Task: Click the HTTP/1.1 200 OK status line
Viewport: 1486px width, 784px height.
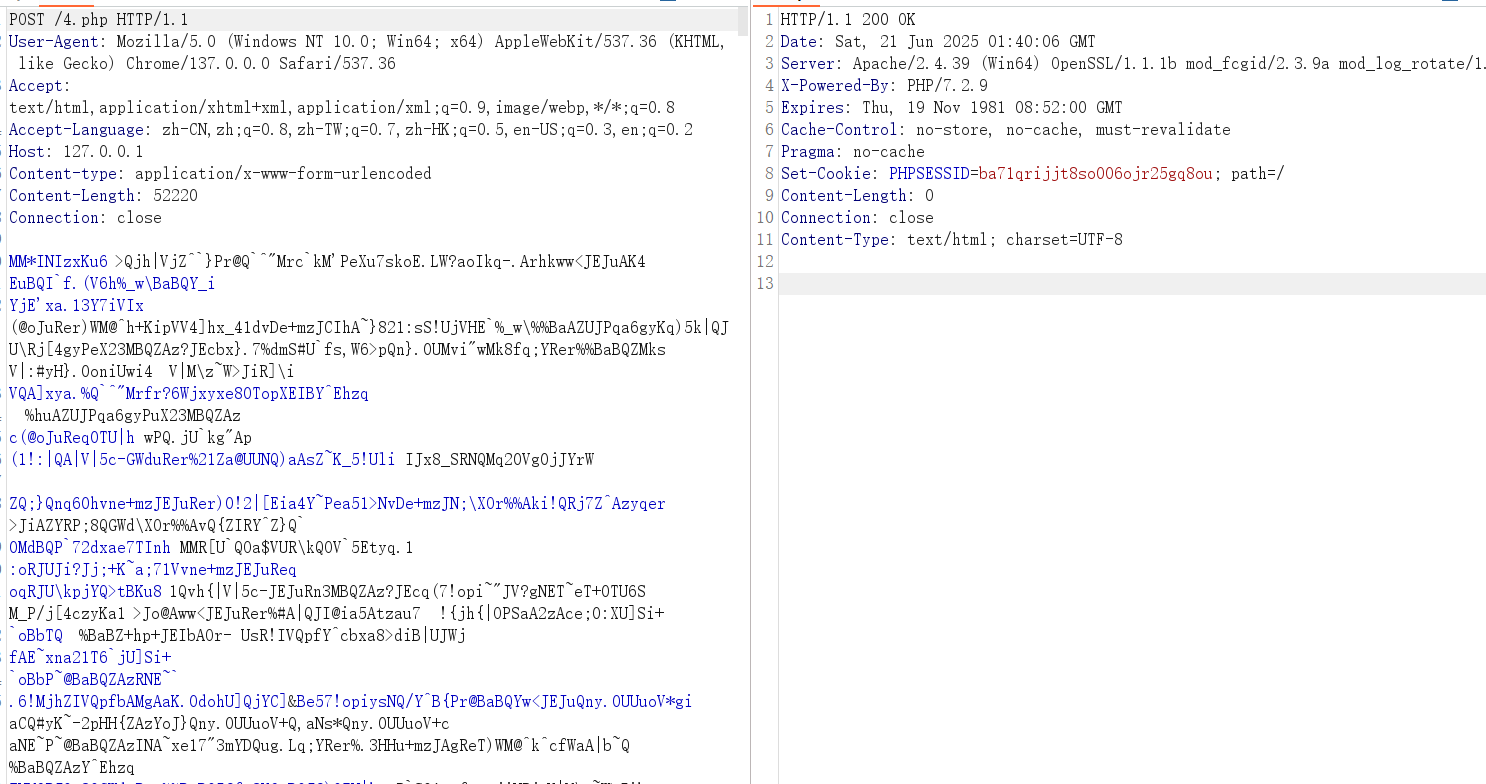Action: point(847,20)
